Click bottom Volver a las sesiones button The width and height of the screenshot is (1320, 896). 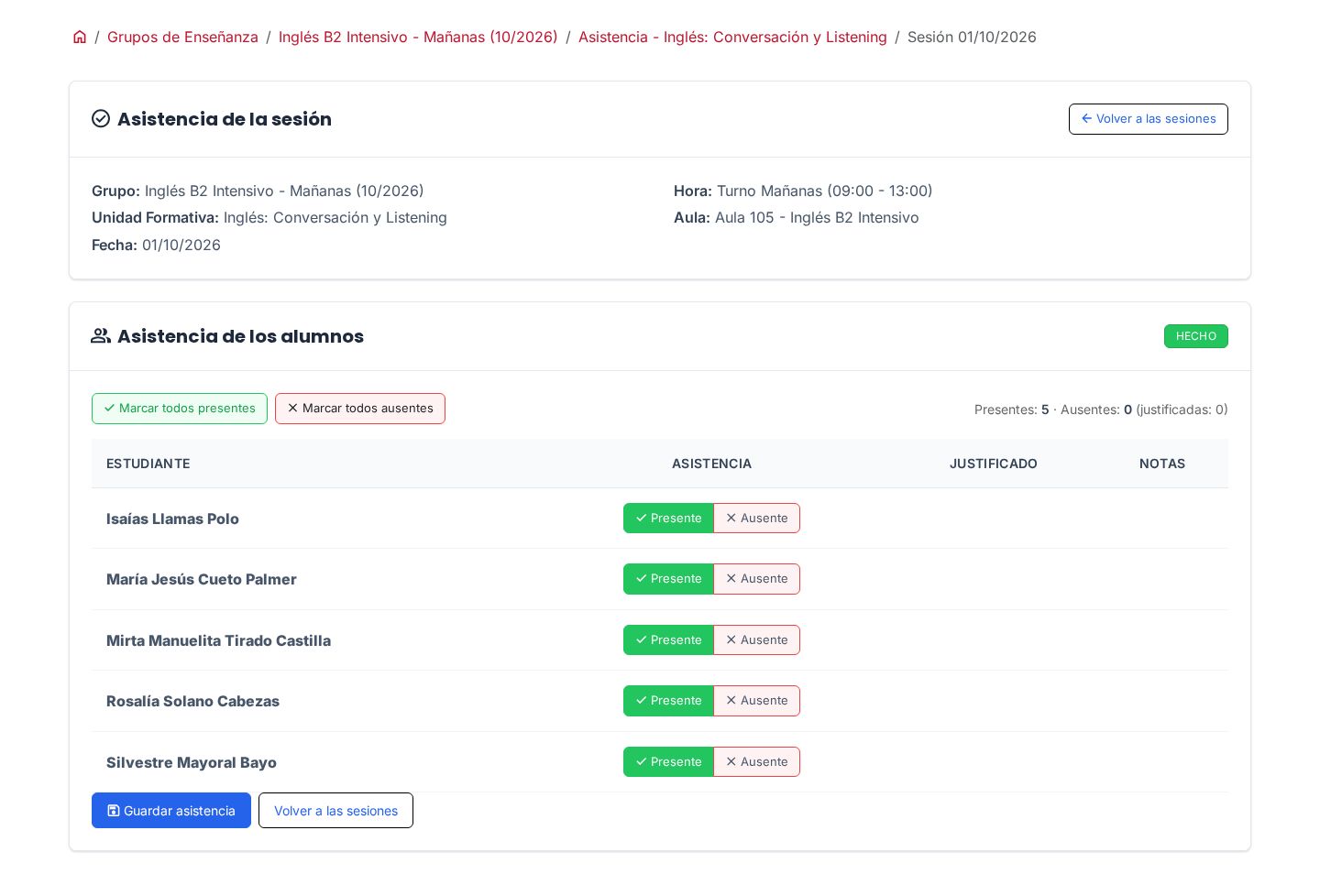click(335, 810)
